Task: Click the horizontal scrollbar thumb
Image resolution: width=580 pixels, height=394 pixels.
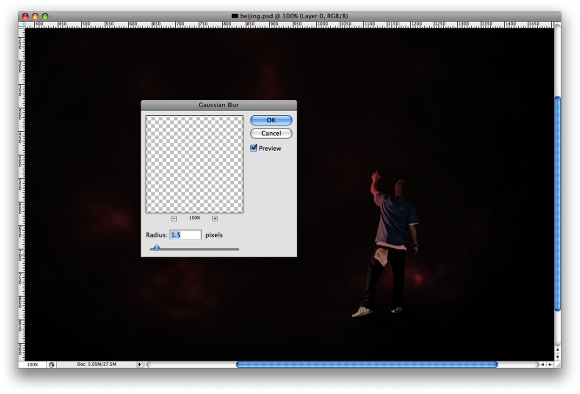Action: pos(367,364)
